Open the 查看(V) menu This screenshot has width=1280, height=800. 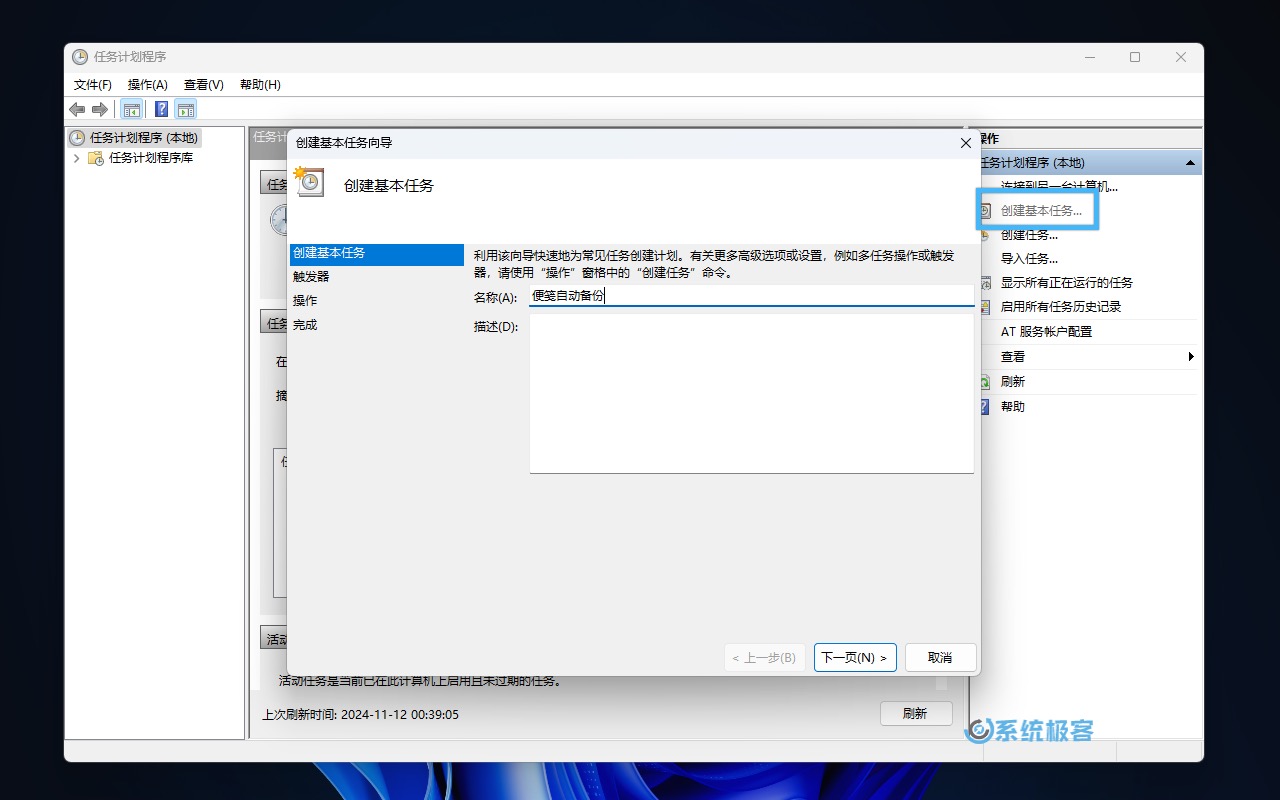[204, 85]
